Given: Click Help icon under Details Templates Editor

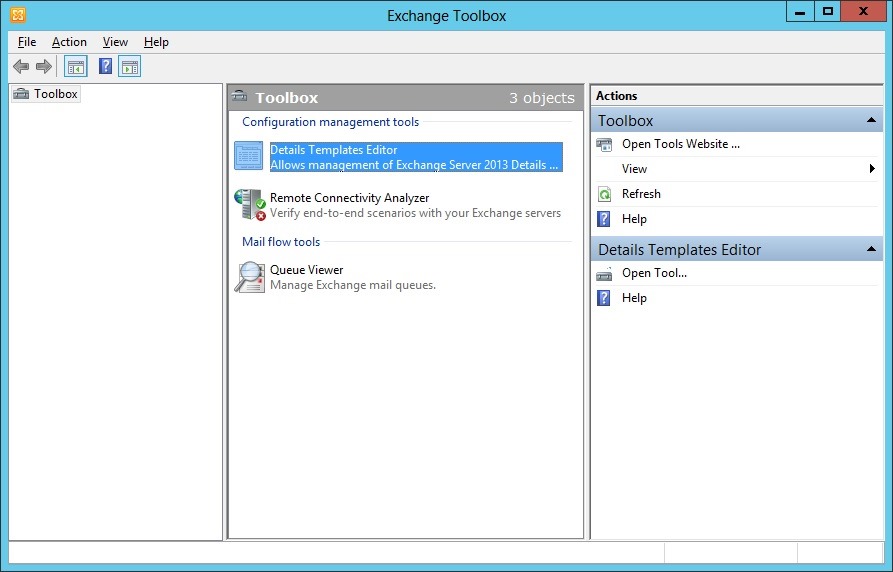Looking at the screenshot, I should pyautogui.click(x=604, y=298).
